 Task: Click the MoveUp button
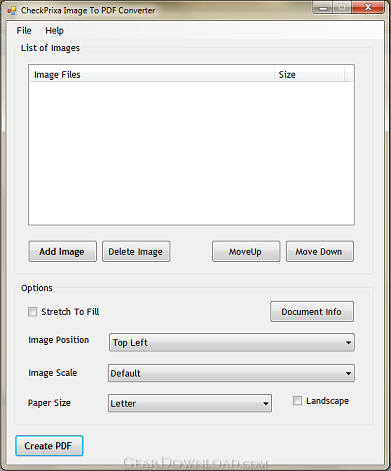(246, 251)
